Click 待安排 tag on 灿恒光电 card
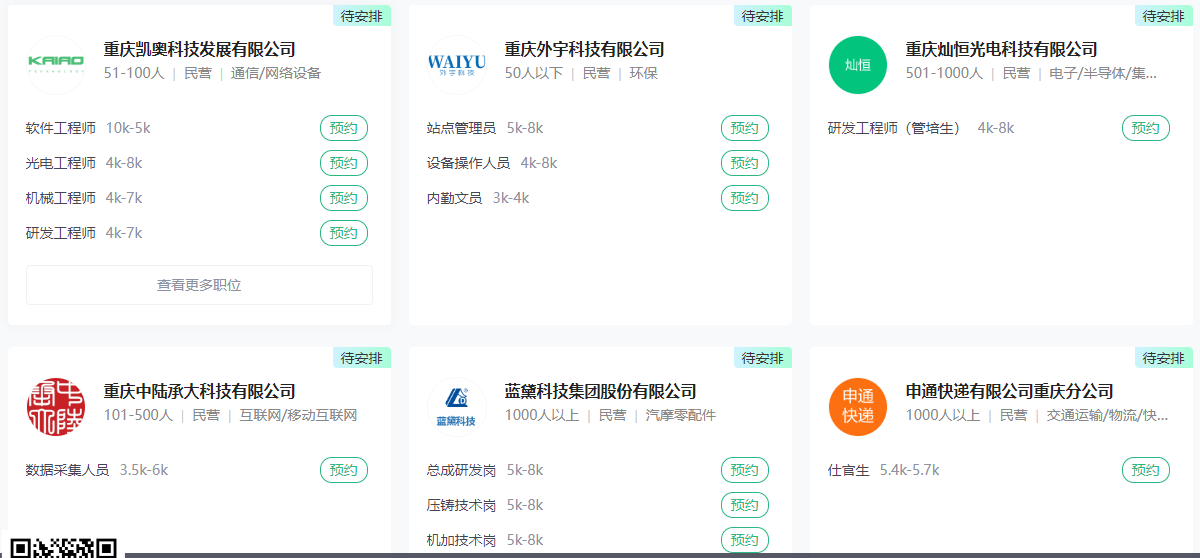This screenshot has width=1200, height=558. click(1164, 16)
